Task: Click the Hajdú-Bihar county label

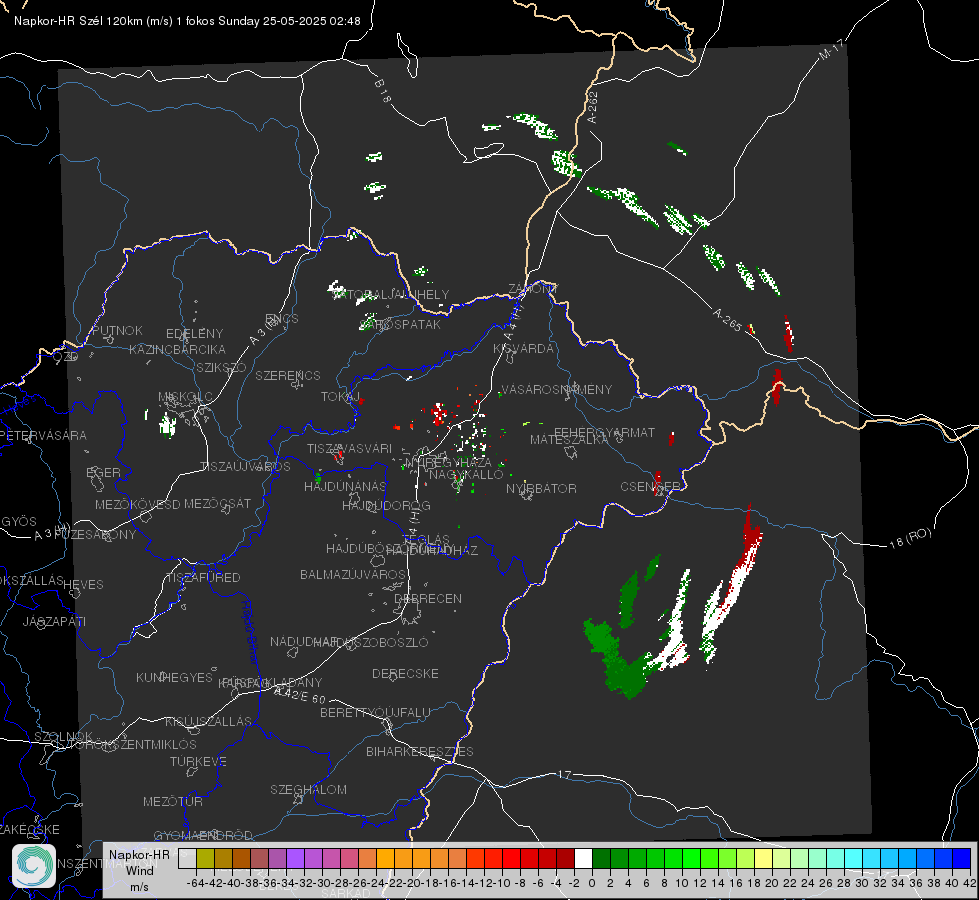Action: tap(249, 631)
